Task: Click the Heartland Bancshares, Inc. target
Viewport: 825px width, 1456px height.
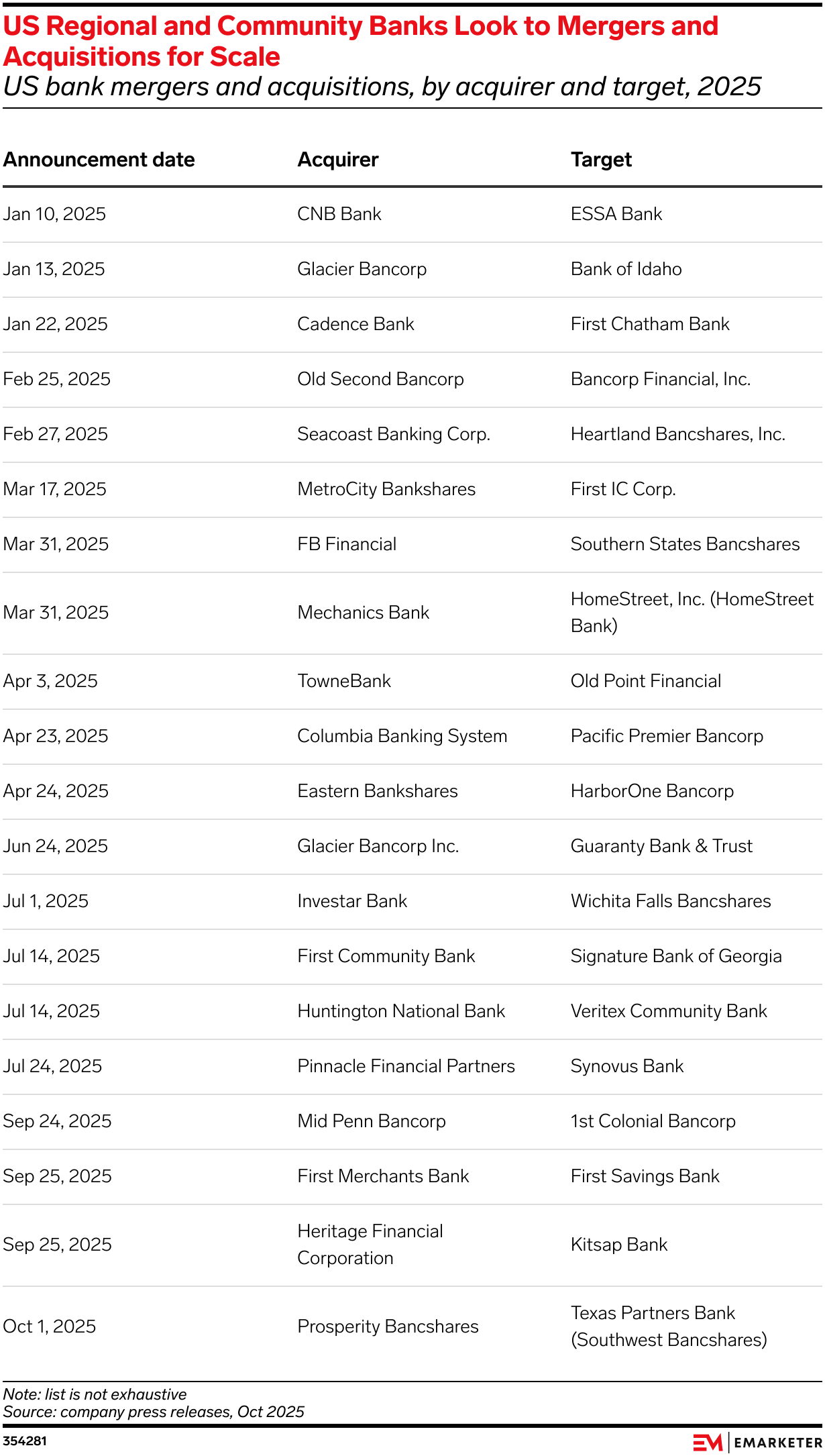Action: [x=677, y=434]
